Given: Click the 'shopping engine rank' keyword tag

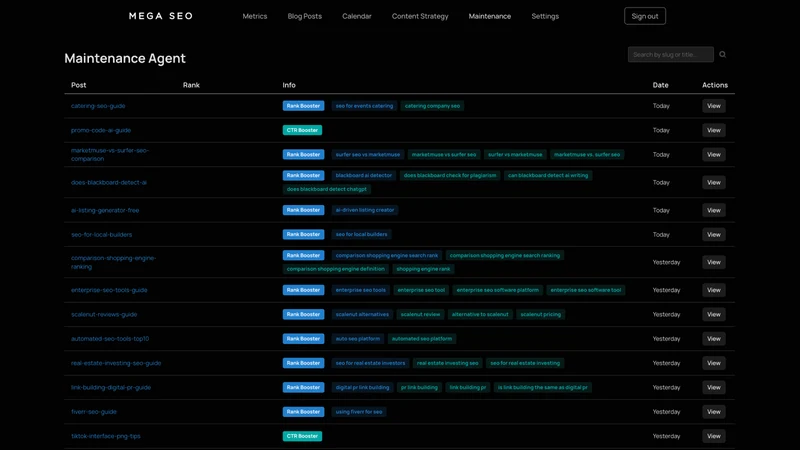Looking at the screenshot, I should (423, 269).
